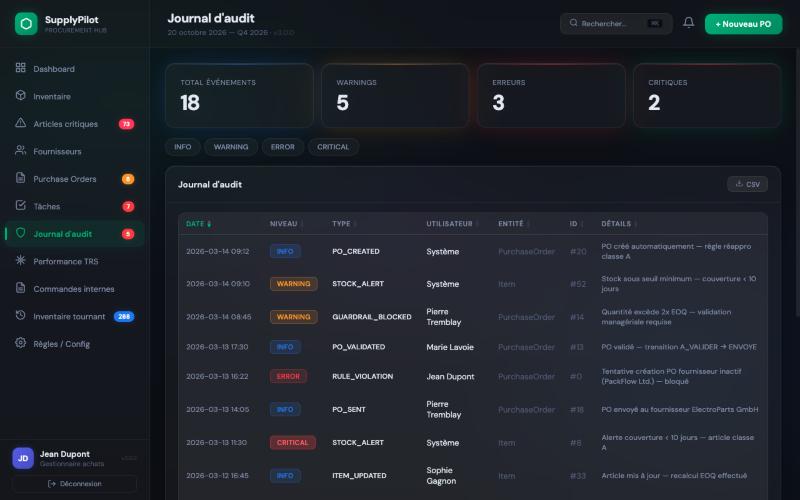Open Fournisseurs menu item

click(74, 151)
